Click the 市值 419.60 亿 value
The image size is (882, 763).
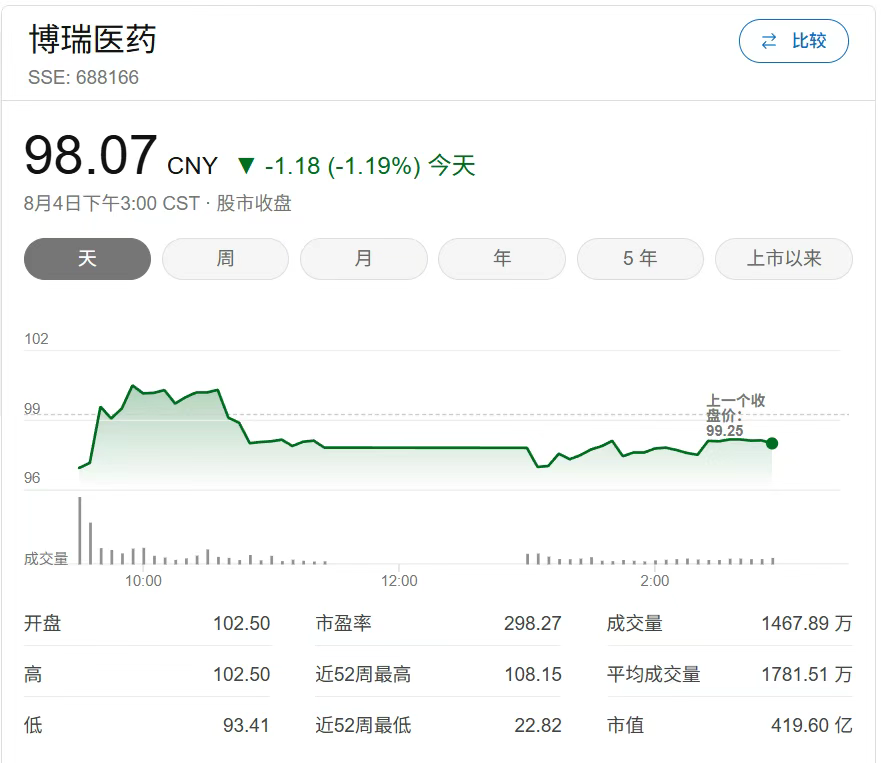pyautogui.click(x=811, y=725)
